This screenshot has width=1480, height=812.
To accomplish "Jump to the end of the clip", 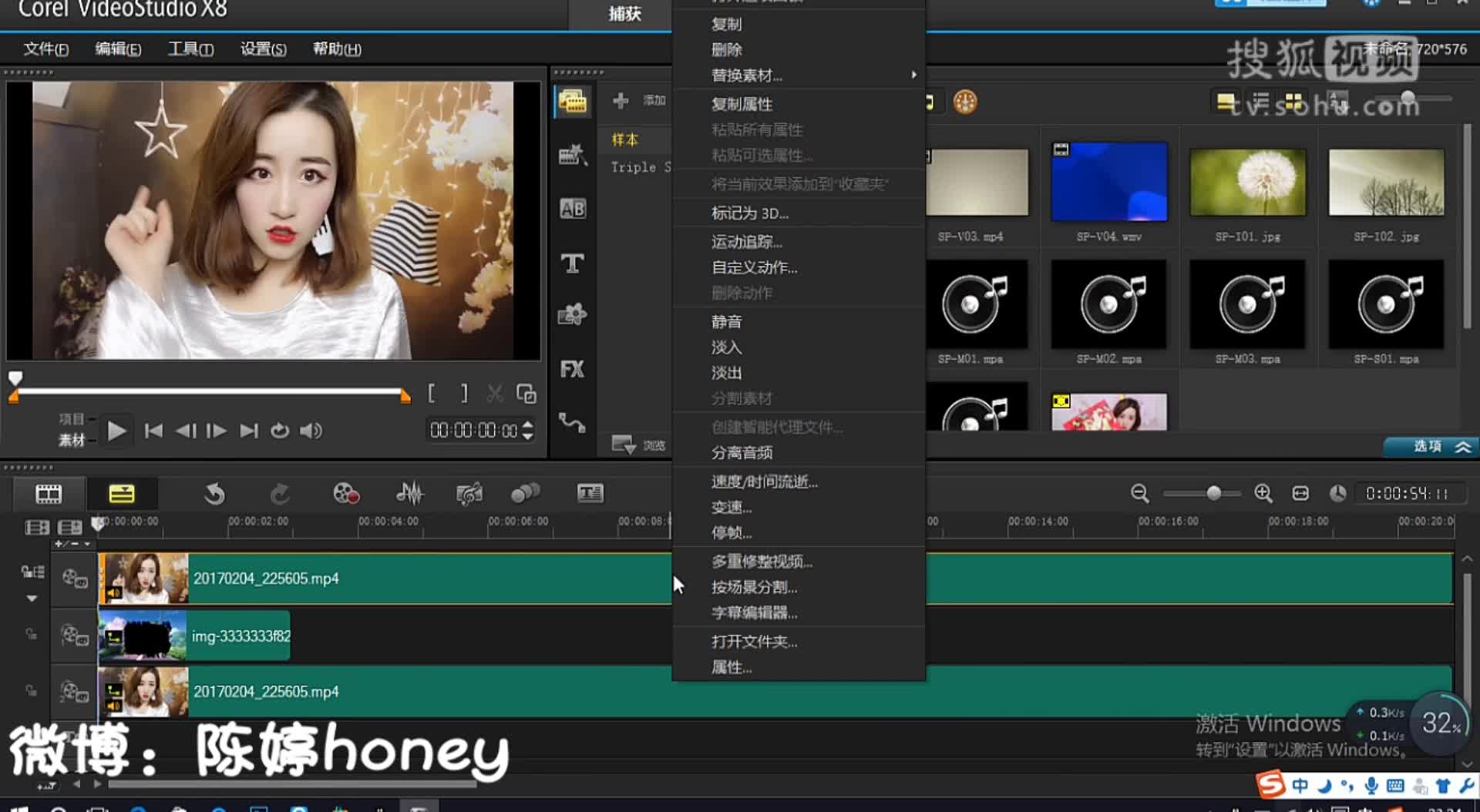I will [249, 431].
